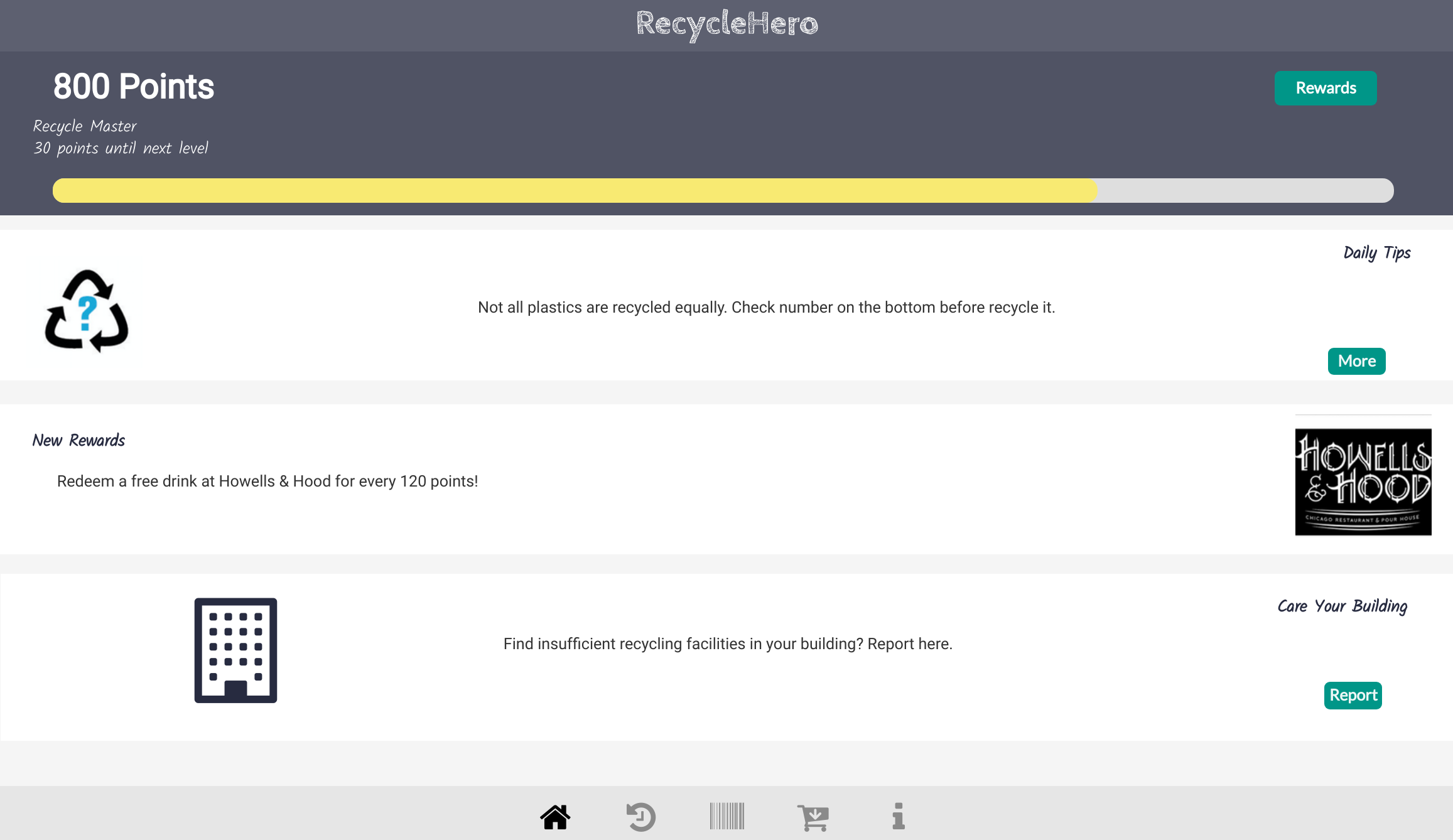Go to the Home icon in bottom navigation
The width and height of the screenshot is (1453, 840).
(555, 817)
